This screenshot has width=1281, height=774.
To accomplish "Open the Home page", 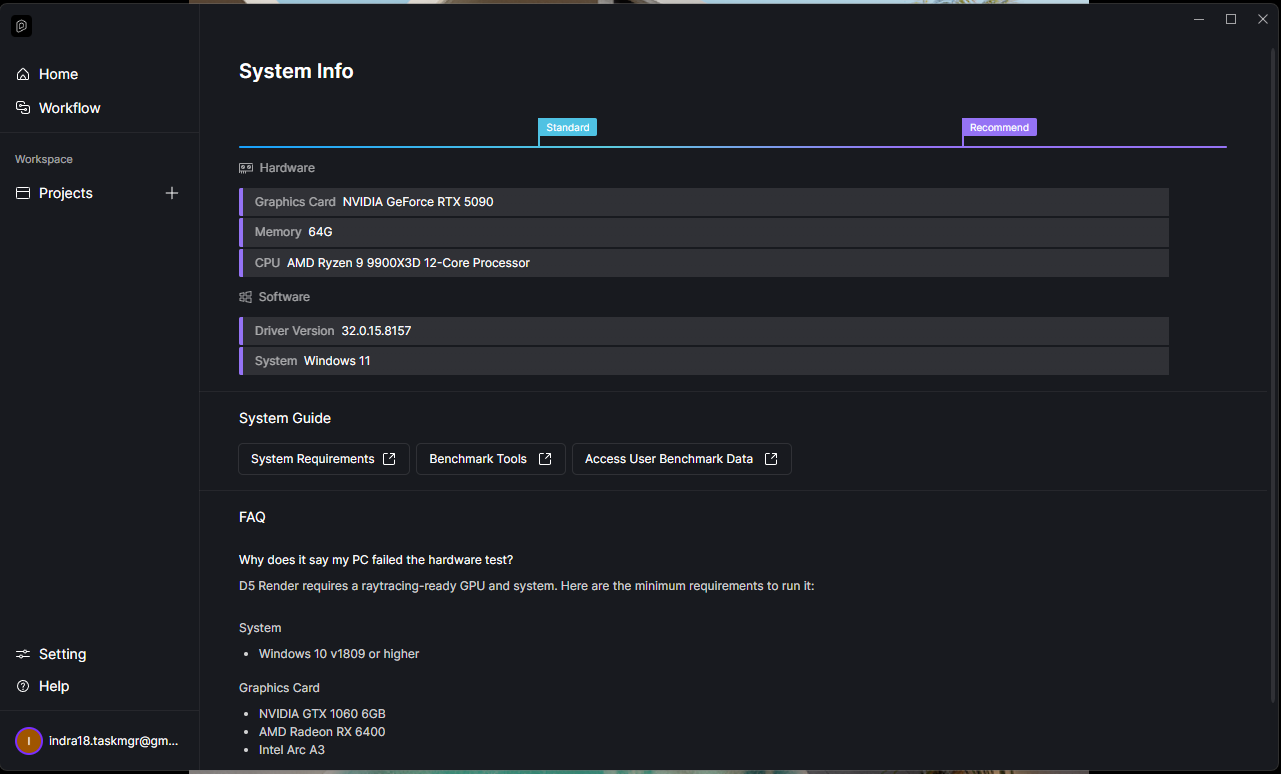I will tap(58, 74).
